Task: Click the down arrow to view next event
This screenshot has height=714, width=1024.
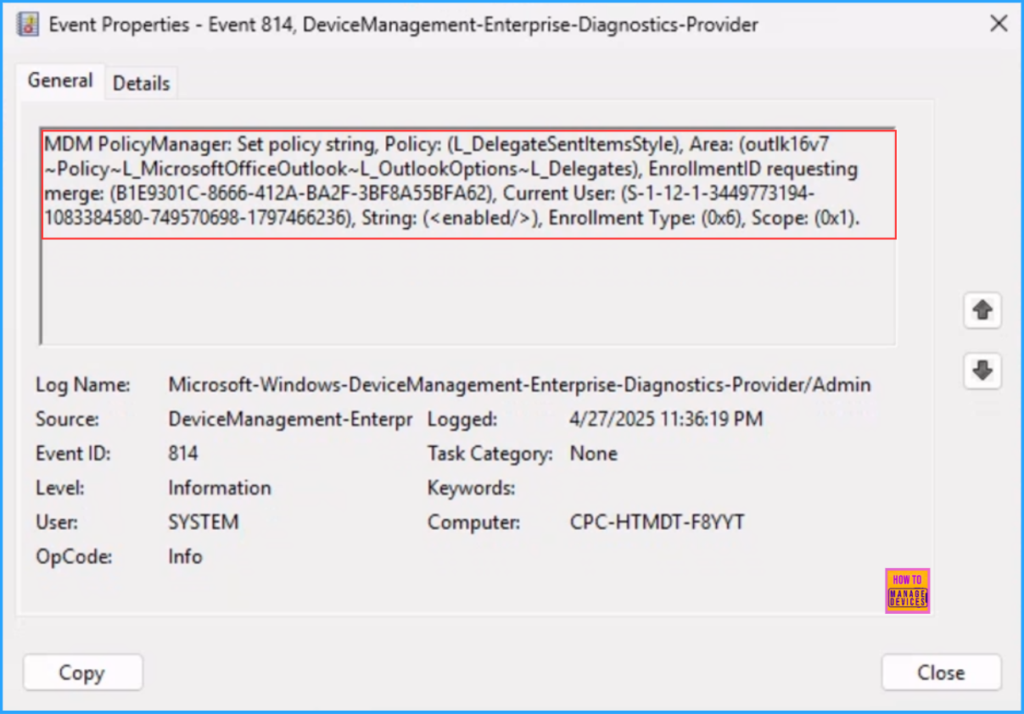Action: (x=982, y=370)
